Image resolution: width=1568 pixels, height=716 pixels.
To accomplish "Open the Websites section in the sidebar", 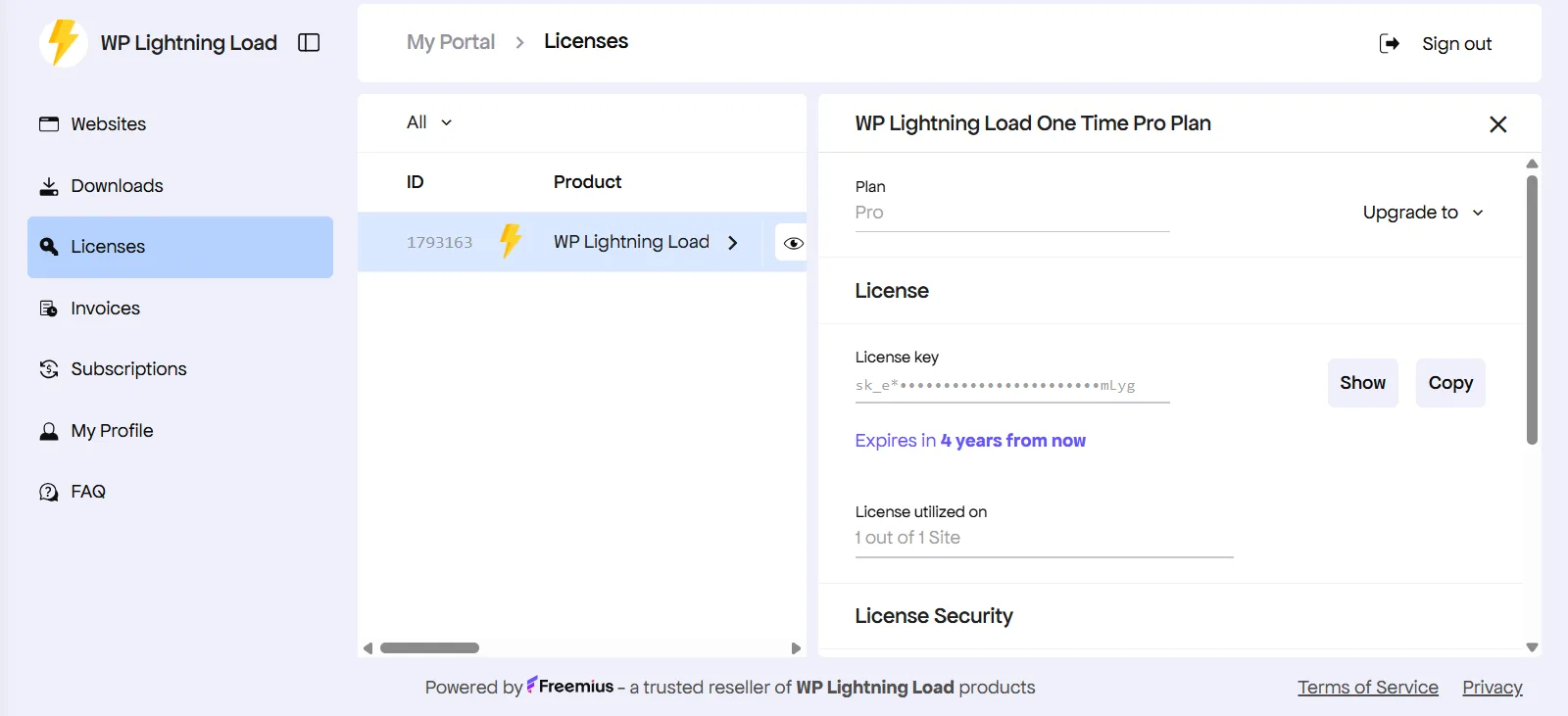I will 108,124.
